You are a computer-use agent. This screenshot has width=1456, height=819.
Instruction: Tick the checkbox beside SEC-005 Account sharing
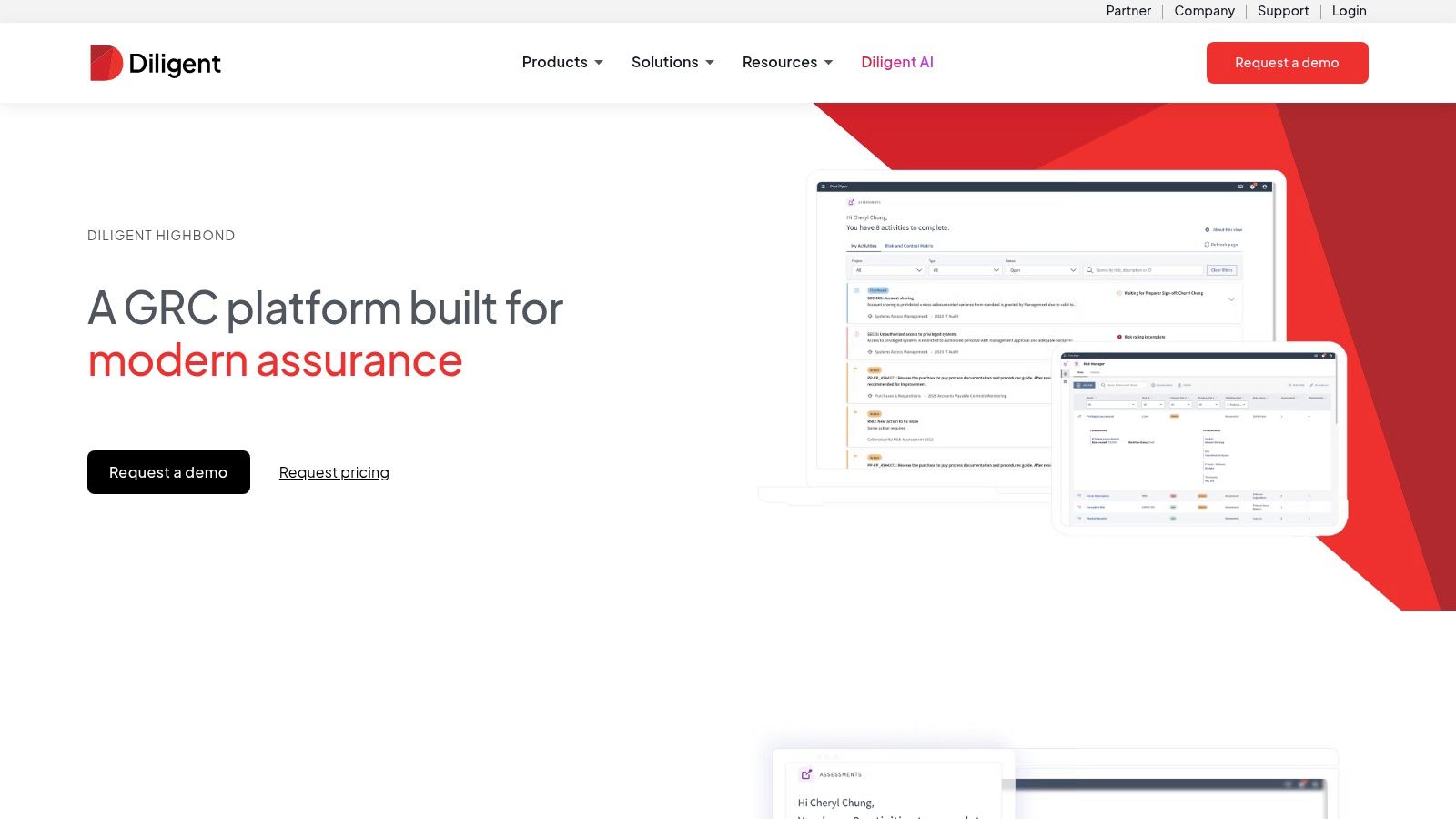point(856,290)
